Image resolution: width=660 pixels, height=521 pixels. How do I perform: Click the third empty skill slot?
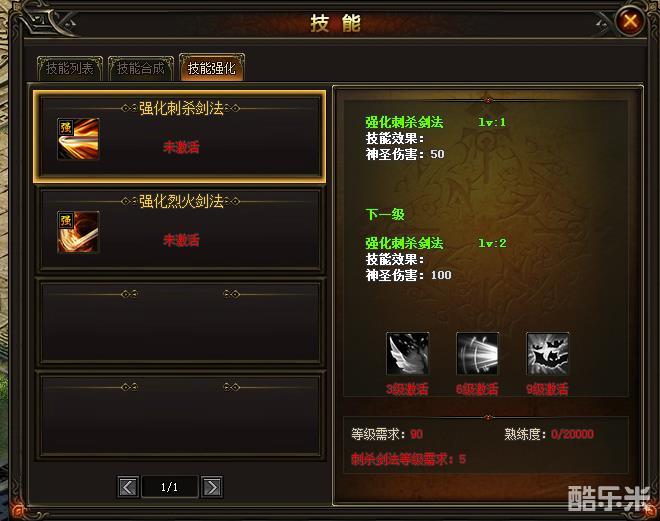(180, 322)
